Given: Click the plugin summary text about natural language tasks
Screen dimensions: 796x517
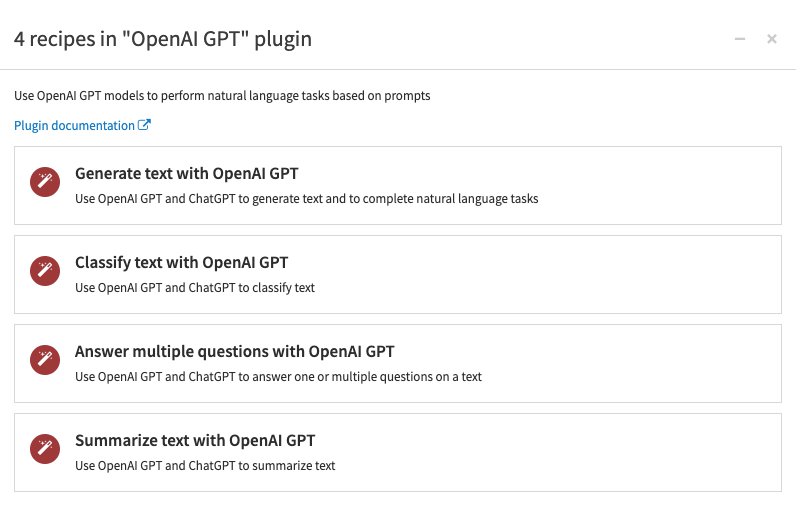Looking at the screenshot, I should 222,97.
